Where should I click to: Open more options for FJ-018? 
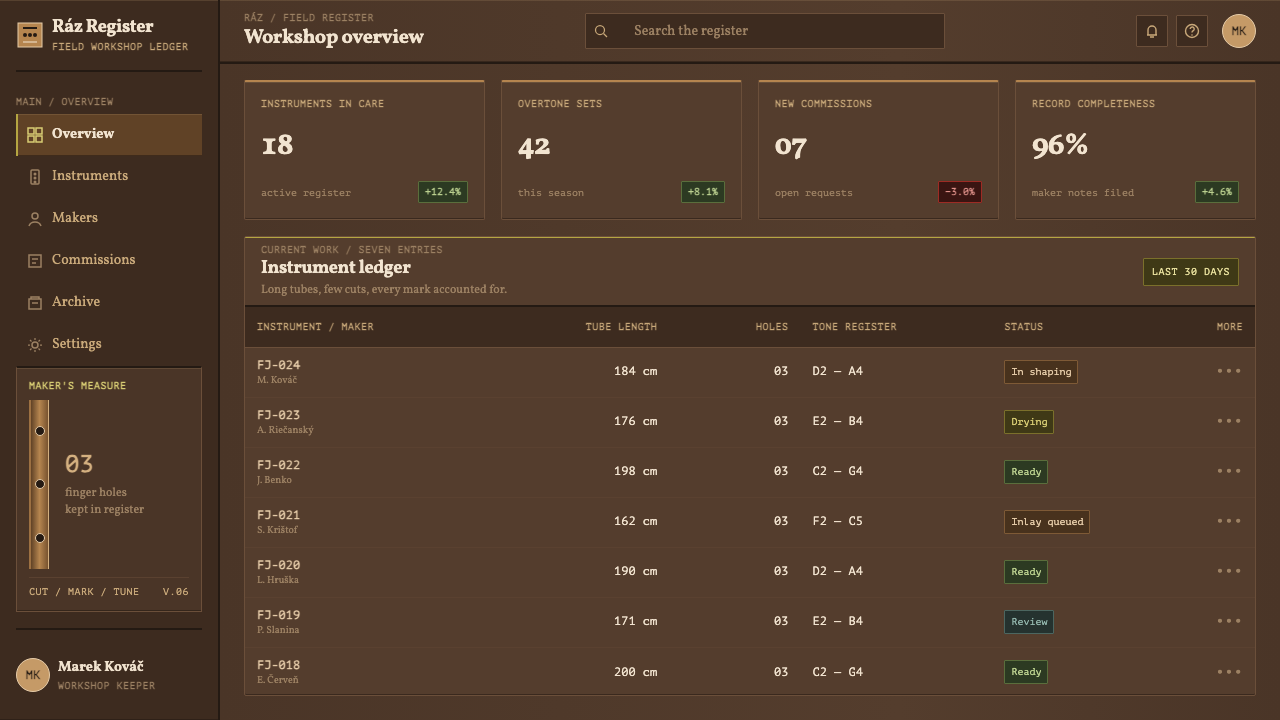pyautogui.click(x=1229, y=672)
